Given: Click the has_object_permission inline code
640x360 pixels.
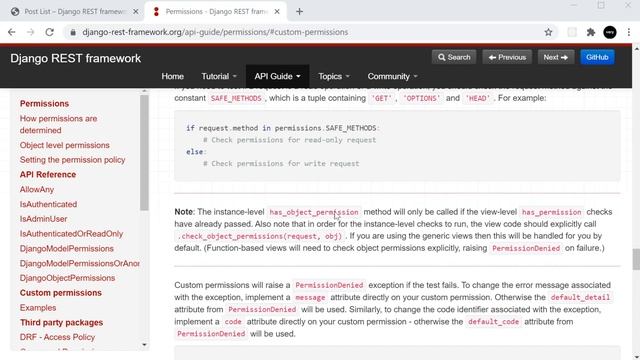Looking at the screenshot, I should 313,212.
